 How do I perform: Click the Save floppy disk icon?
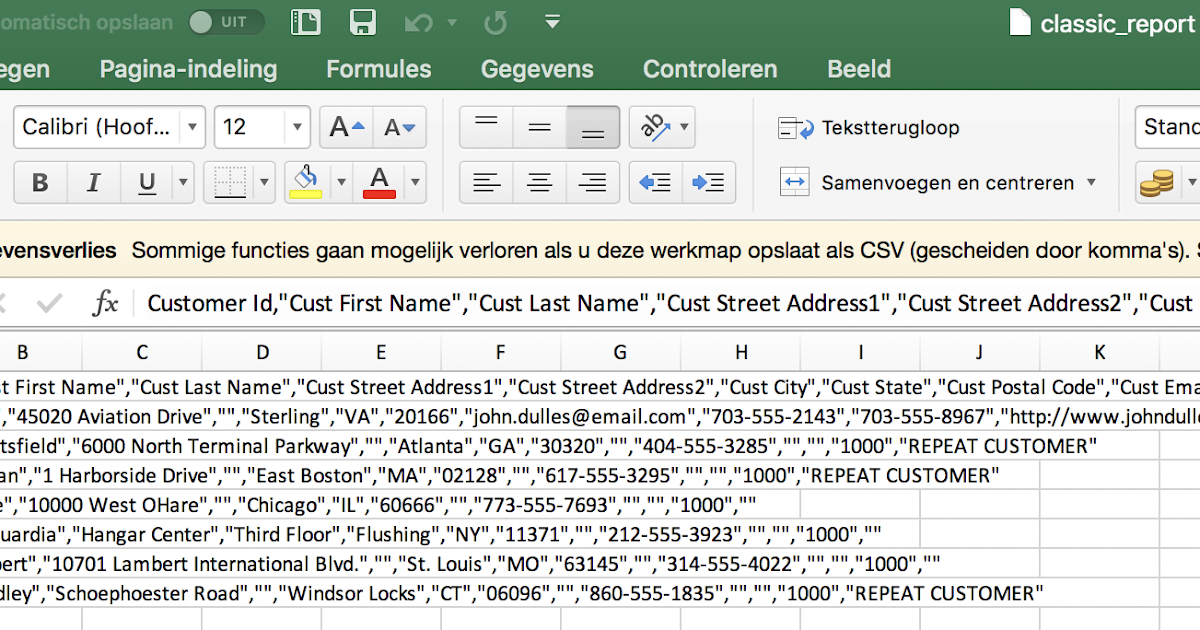coord(362,22)
